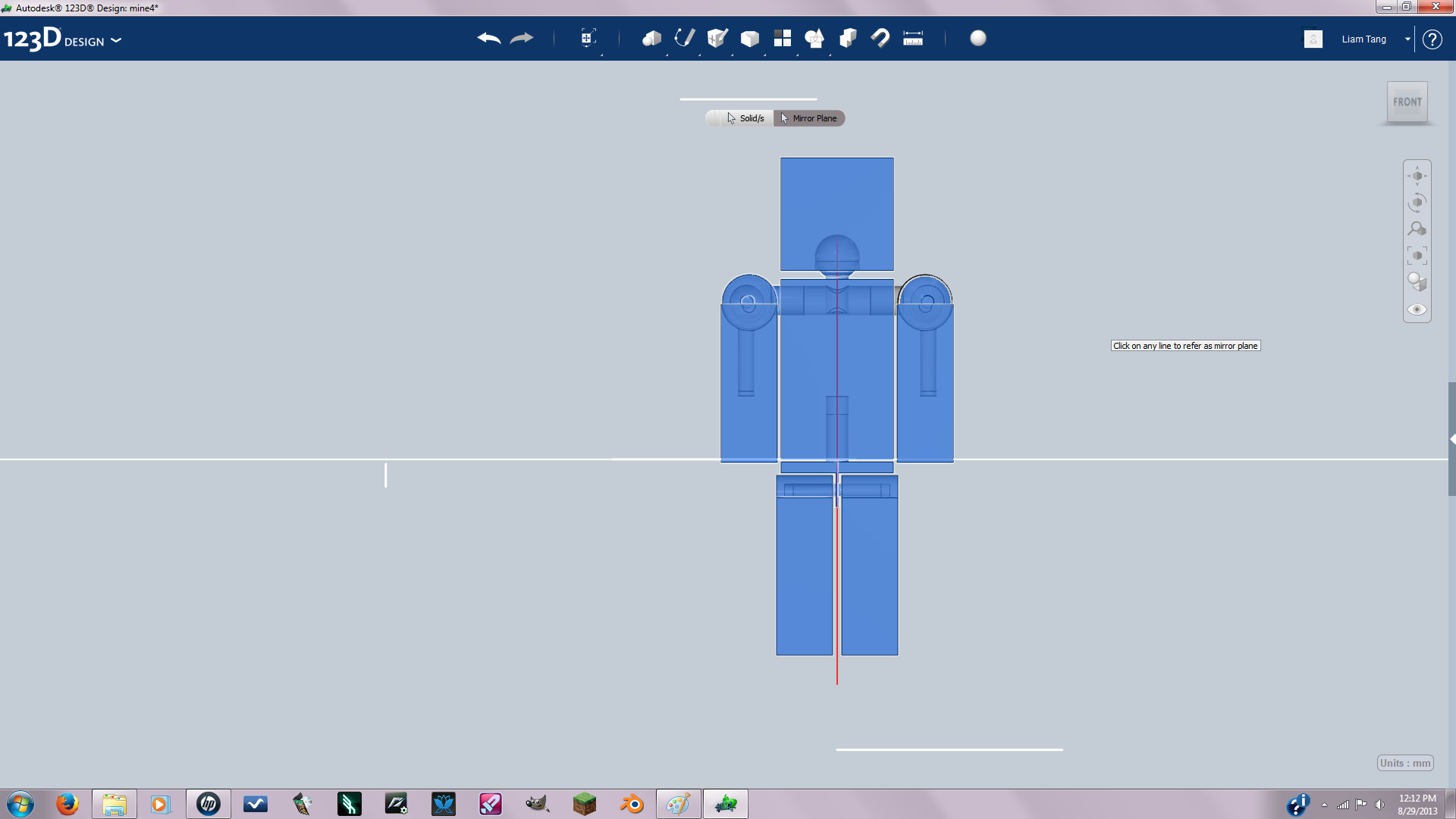Select the Solid/s selection option
Image resolution: width=1456 pixels, height=819 pixels.
(x=745, y=118)
